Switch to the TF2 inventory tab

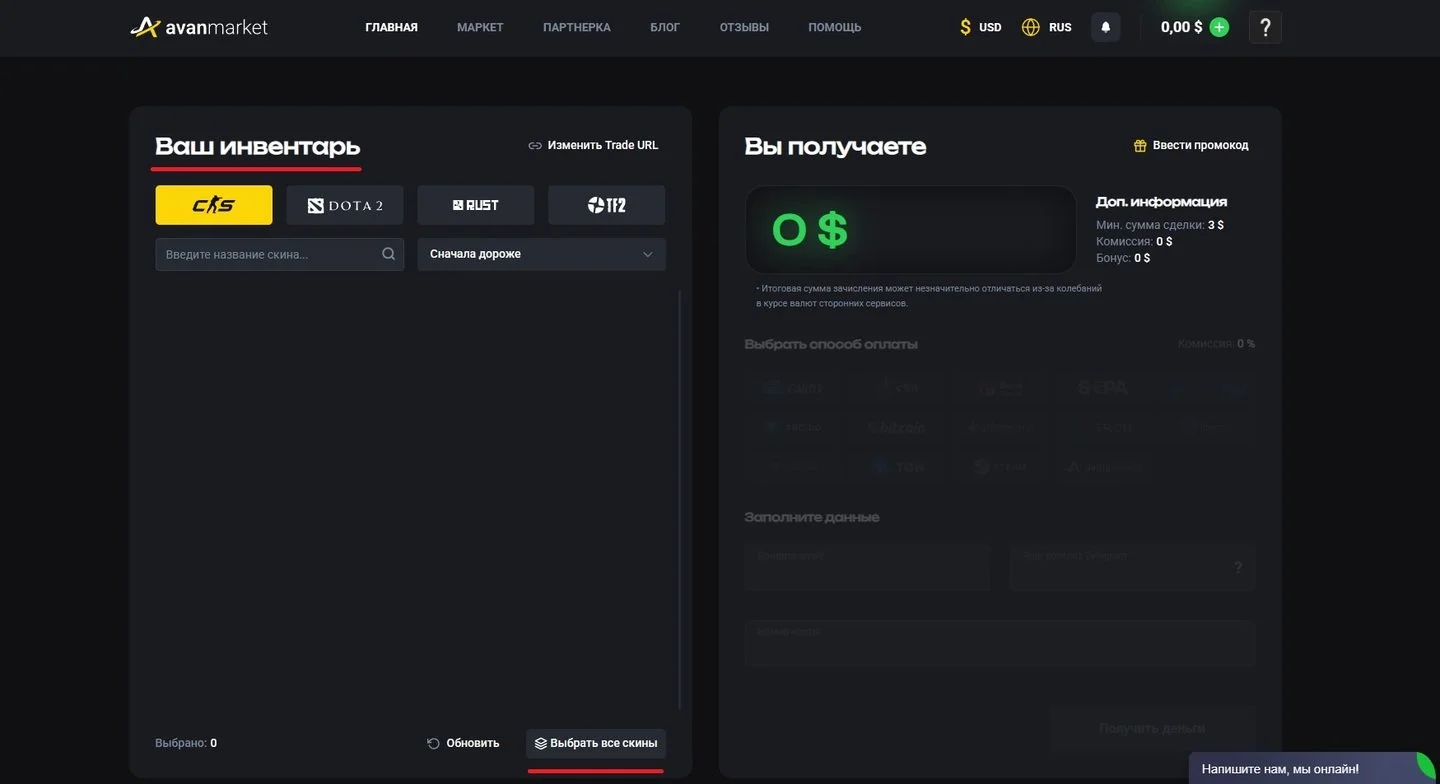[x=607, y=205]
